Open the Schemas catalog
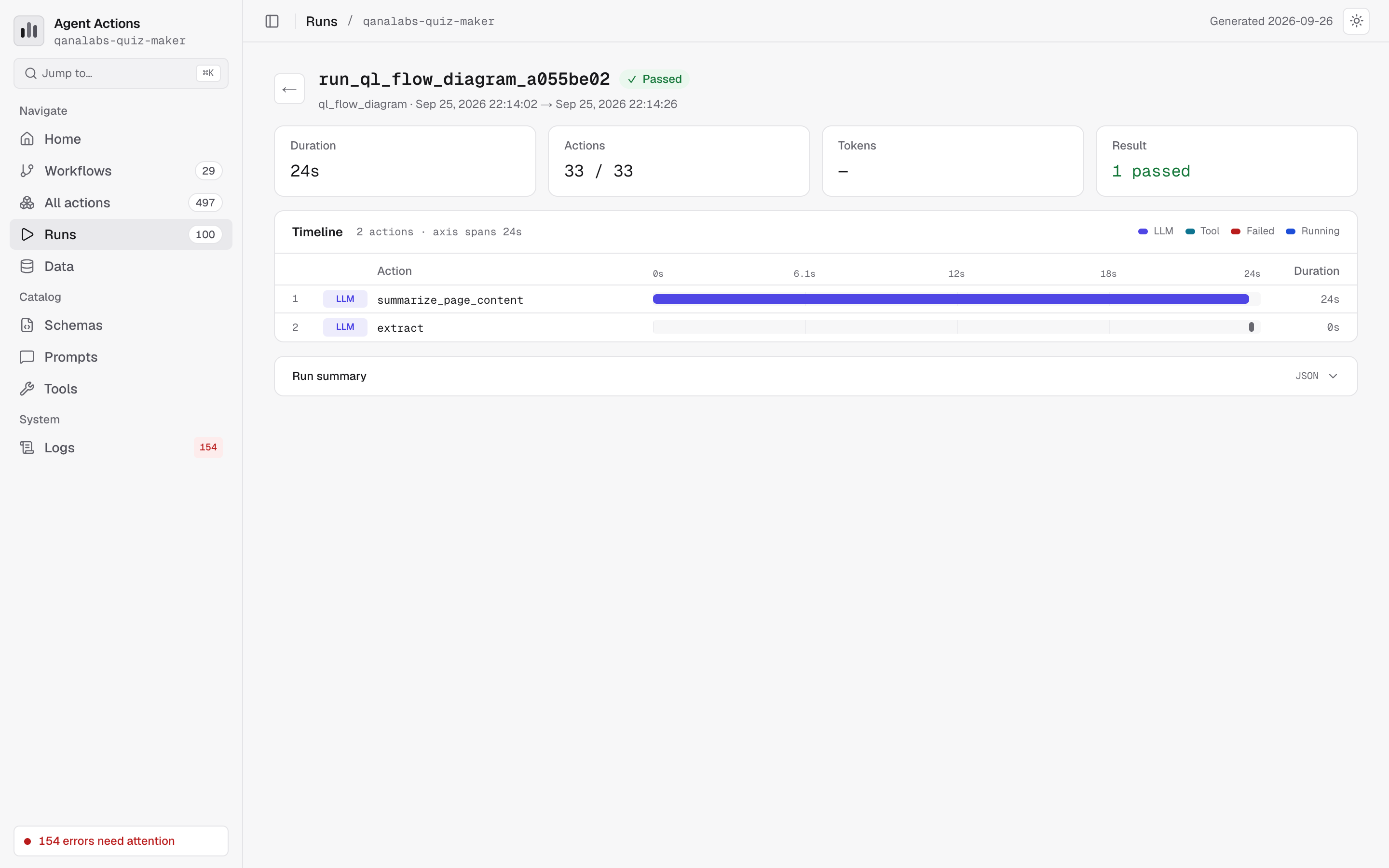1389x868 pixels. 121,325
